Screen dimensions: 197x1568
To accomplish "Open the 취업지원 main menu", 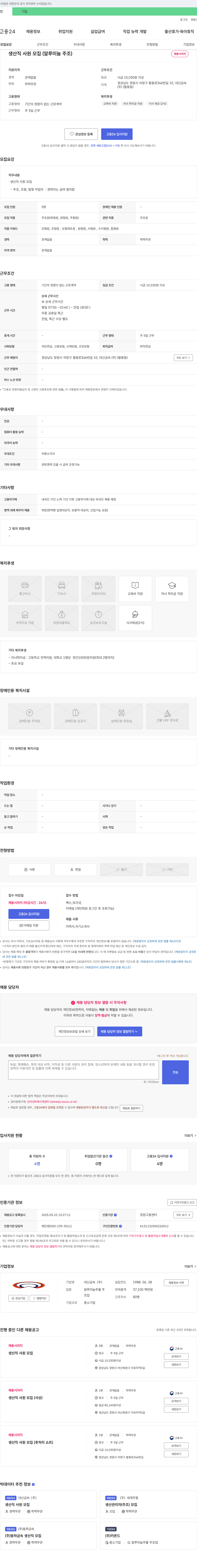I will [65, 32].
